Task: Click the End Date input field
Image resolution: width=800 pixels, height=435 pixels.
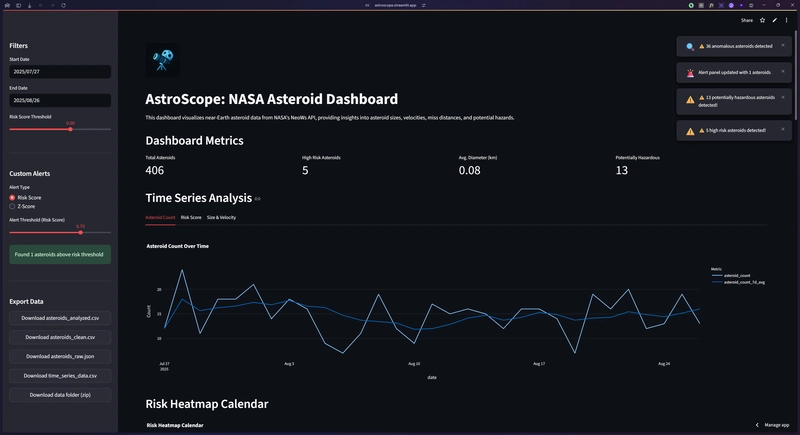Action: [x=60, y=100]
